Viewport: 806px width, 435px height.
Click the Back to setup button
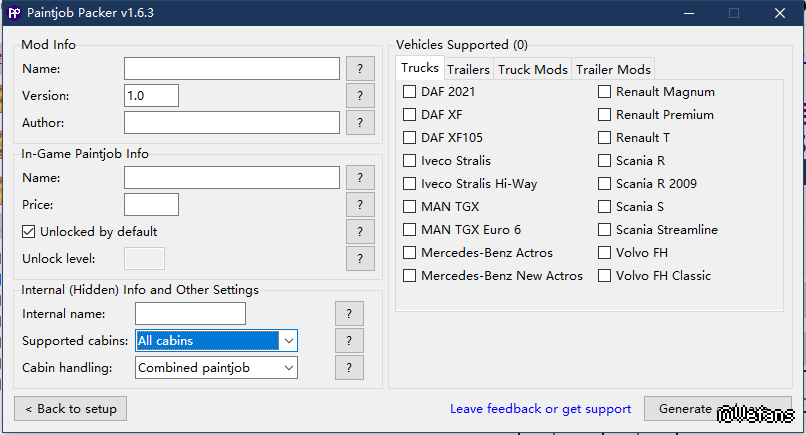[71, 409]
